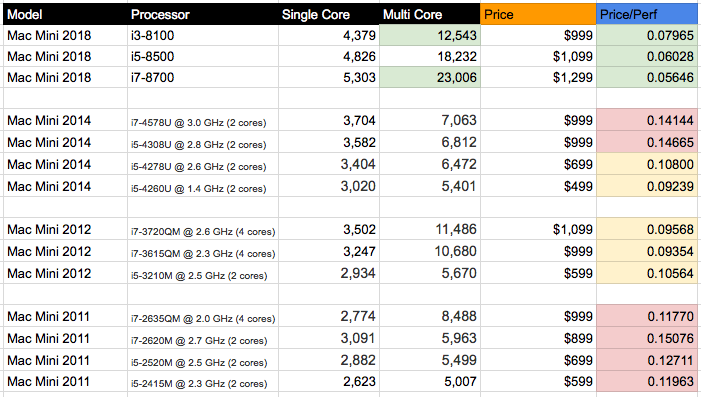Click the 0.15076 price/perf cell
The image size is (701, 397).
point(647,338)
